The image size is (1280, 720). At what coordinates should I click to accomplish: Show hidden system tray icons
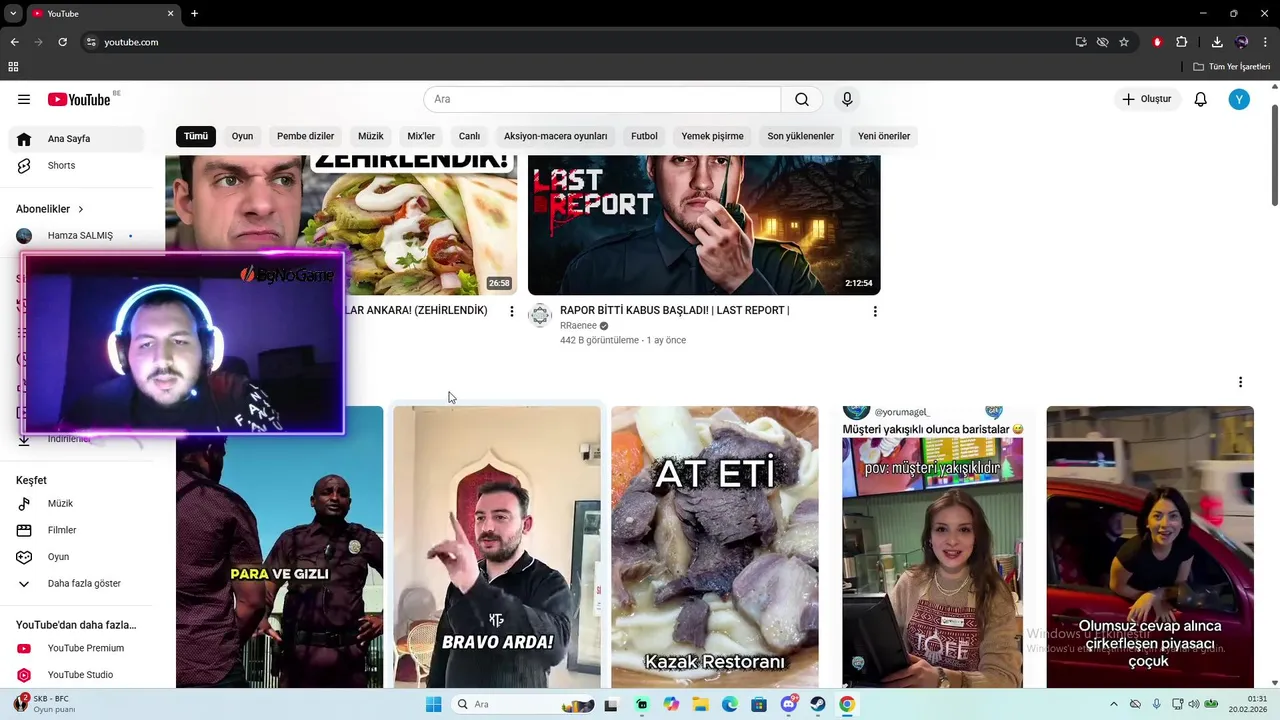click(1113, 704)
